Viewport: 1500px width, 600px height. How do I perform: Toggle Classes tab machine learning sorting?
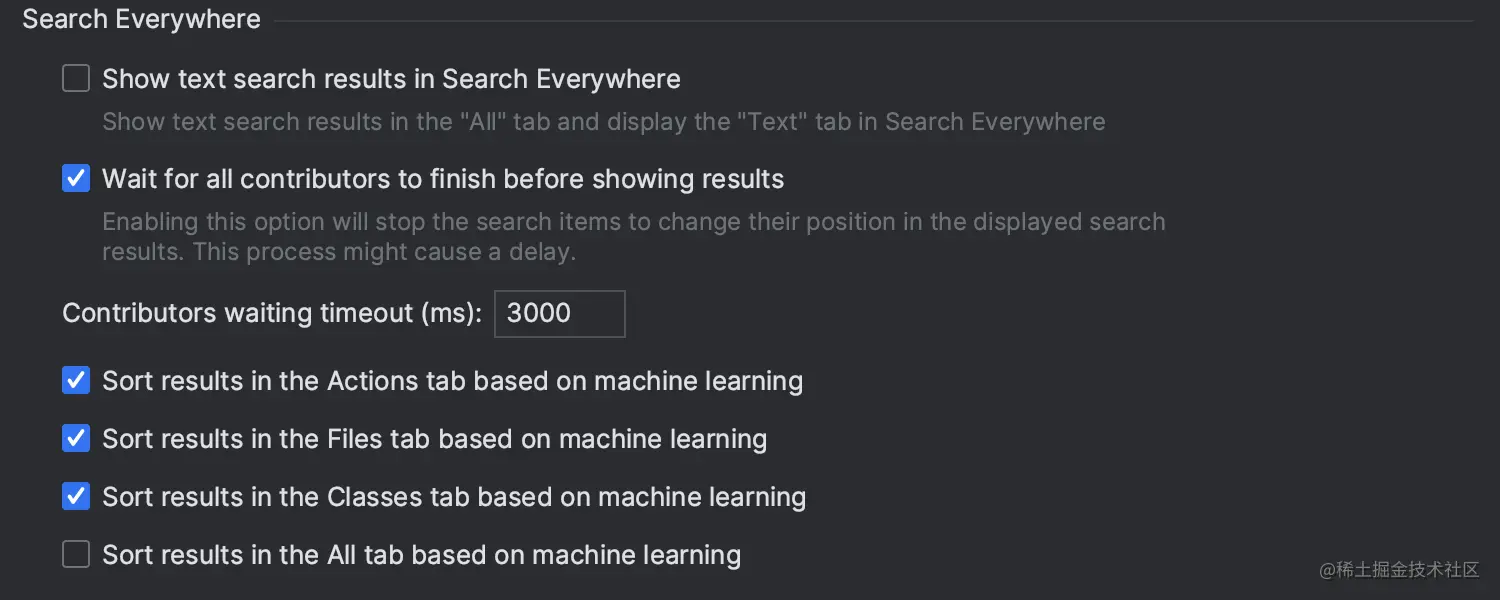tap(76, 496)
